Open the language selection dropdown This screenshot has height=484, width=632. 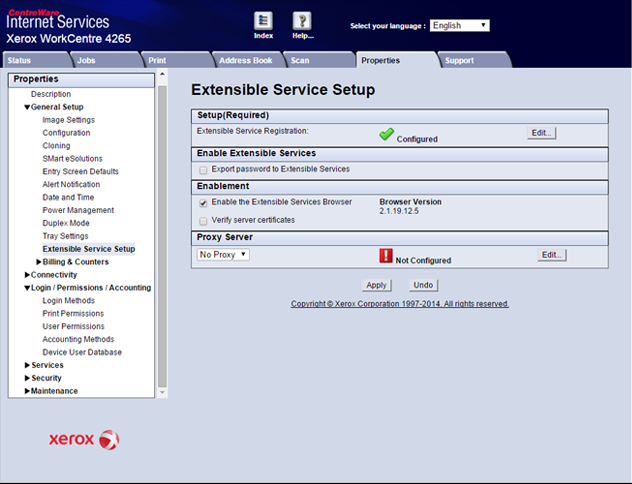(x=460, y=26)
